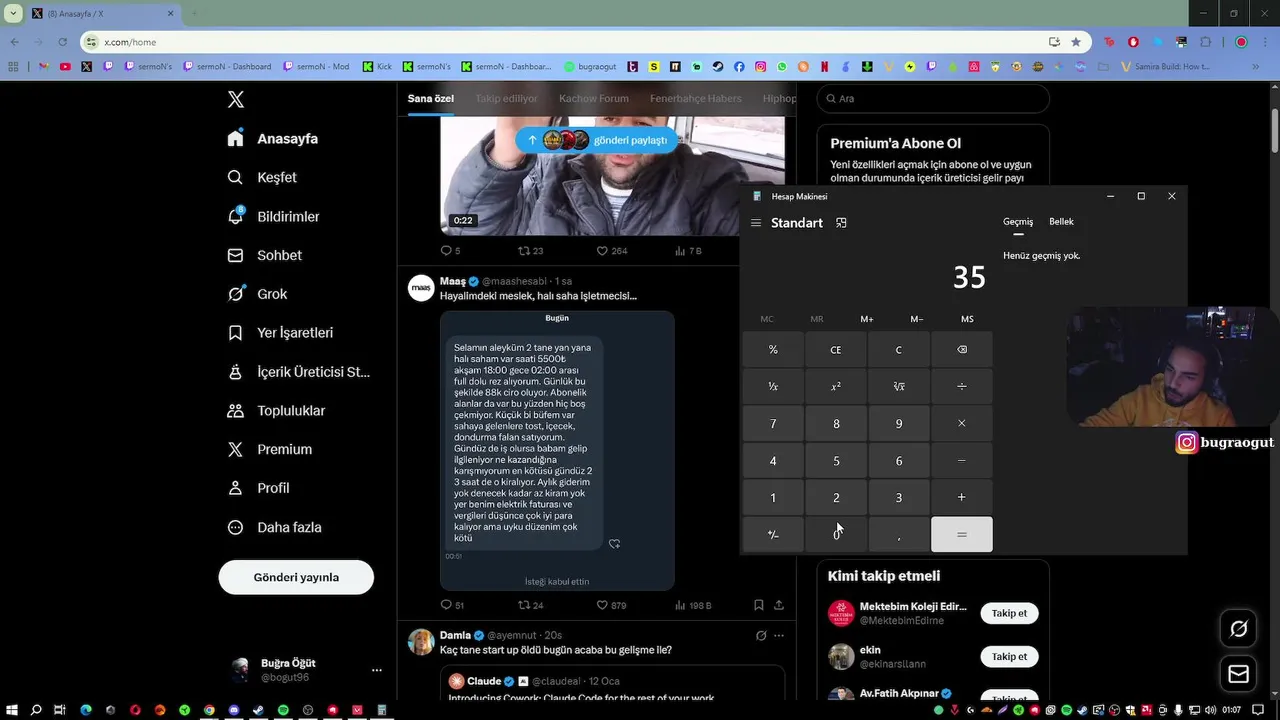Open Damla profile name link

[x=455, y=635]
